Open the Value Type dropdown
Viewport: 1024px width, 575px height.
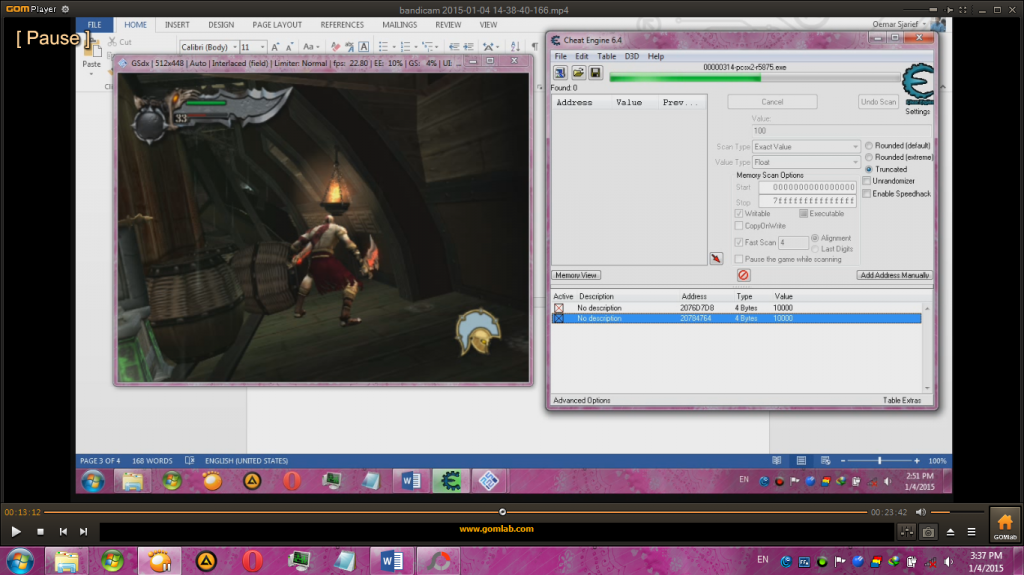click(x=806, y=162)
